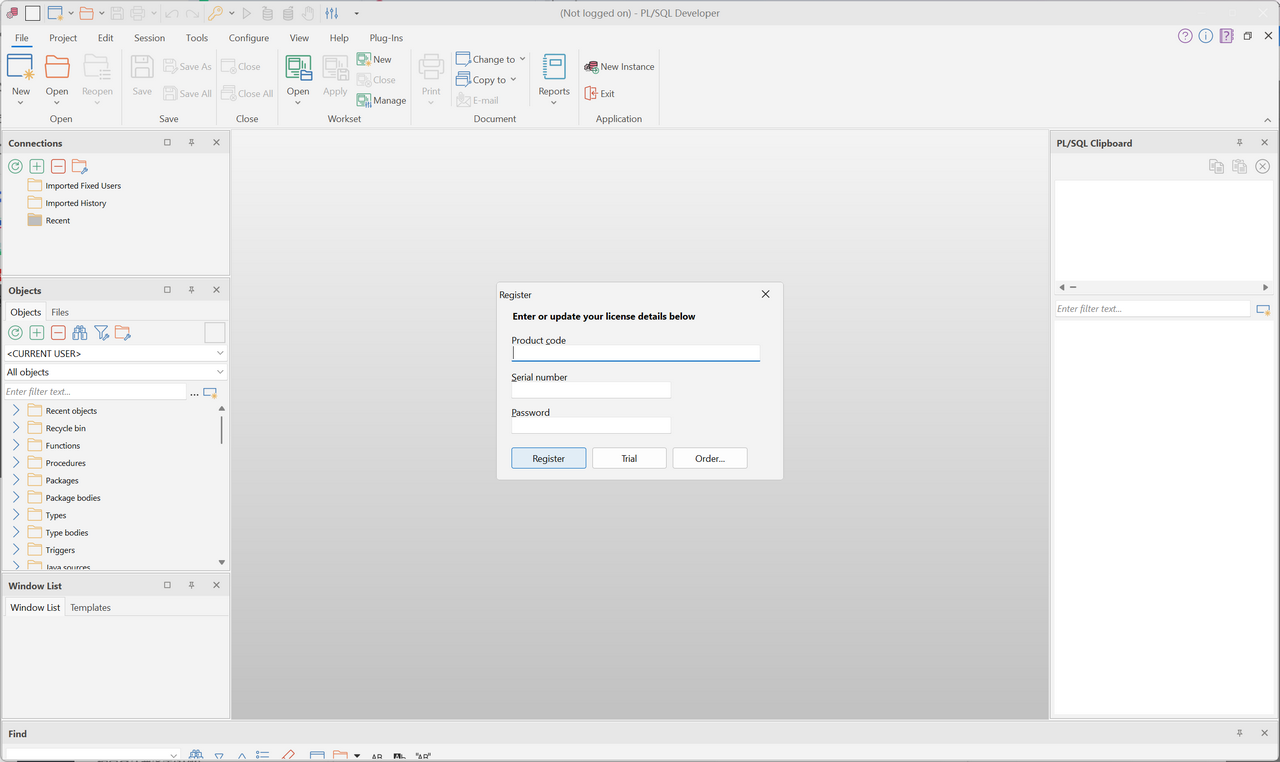The height and width of the screenshot is (762, 1280).
Task: Click the New Instance icon in ribbon
Action: point(591,67)
